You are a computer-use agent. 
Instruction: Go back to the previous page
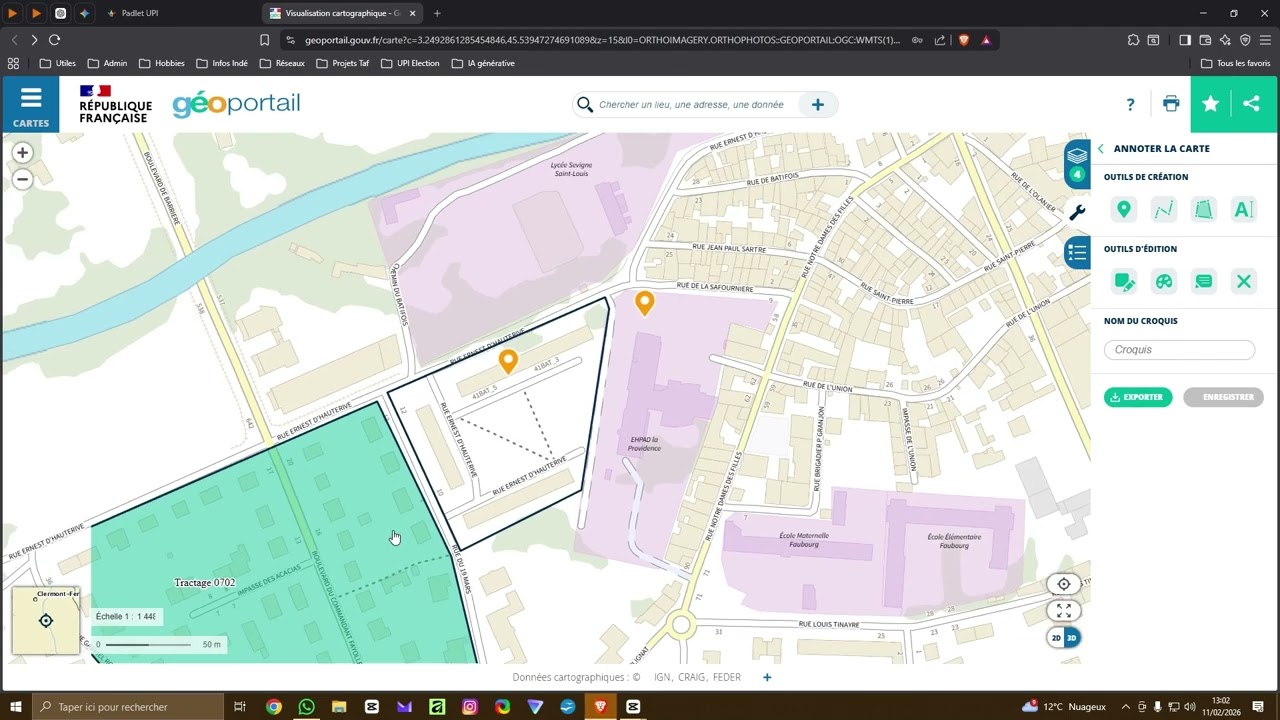click(x=14, y=40)
